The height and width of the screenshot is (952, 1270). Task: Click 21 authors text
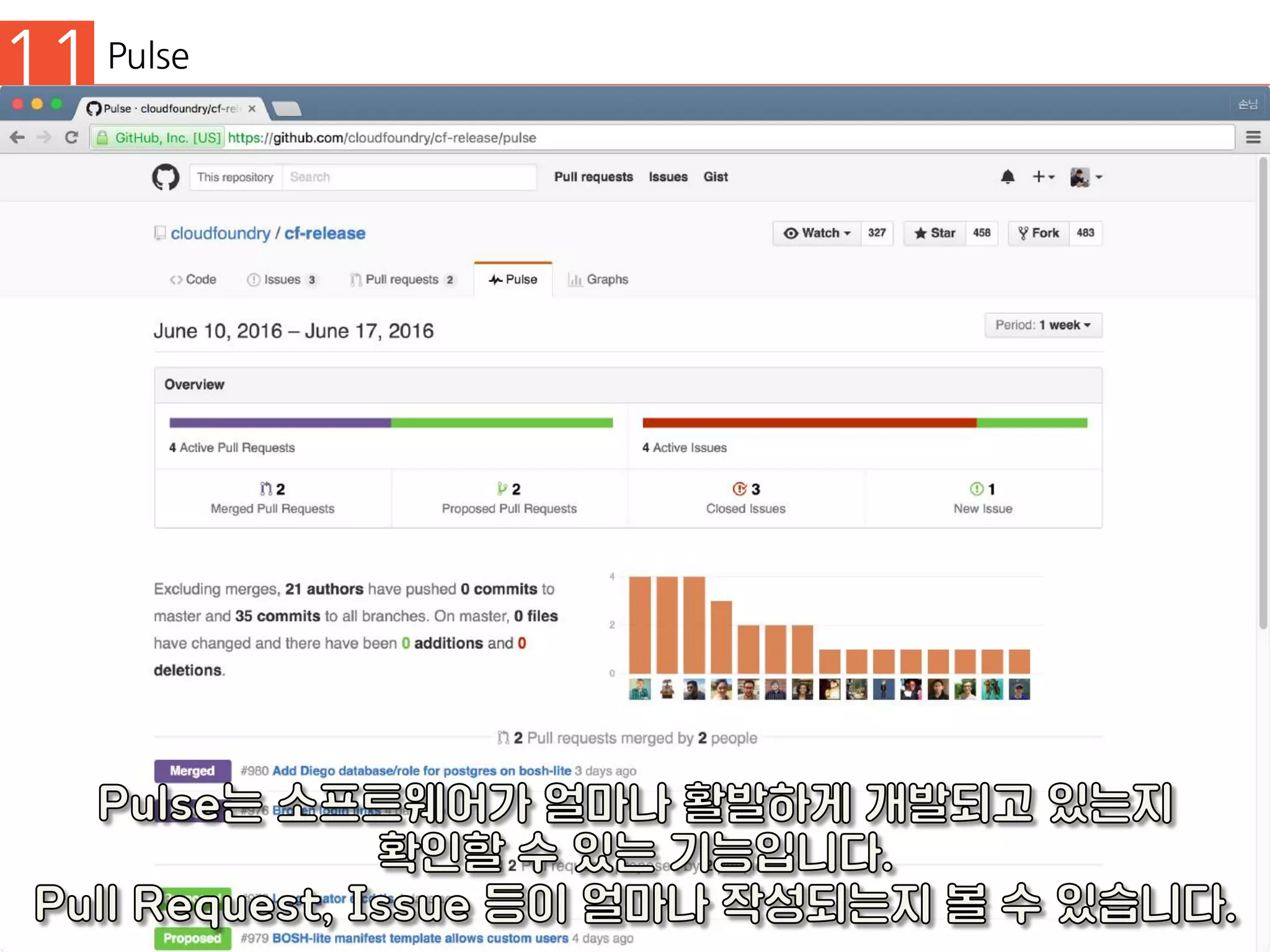(x=324, y=589)
